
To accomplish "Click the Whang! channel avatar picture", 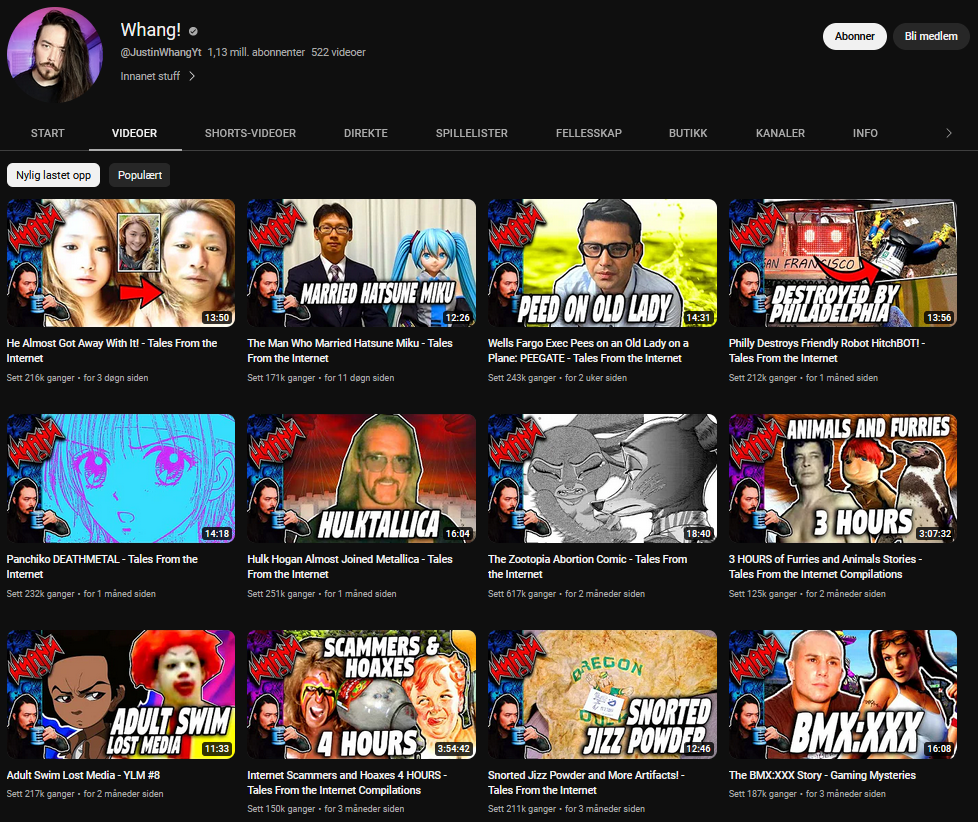I will tap(54, 54).
